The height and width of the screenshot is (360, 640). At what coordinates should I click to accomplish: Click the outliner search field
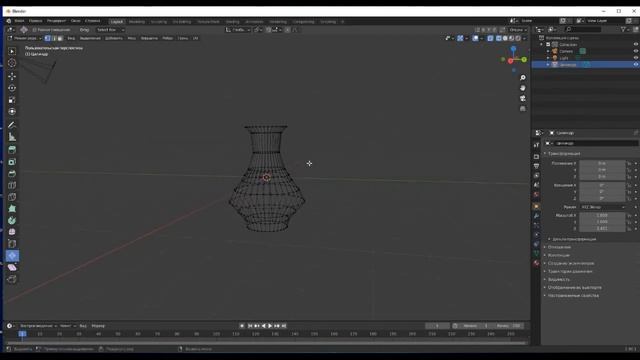[583, 29]
